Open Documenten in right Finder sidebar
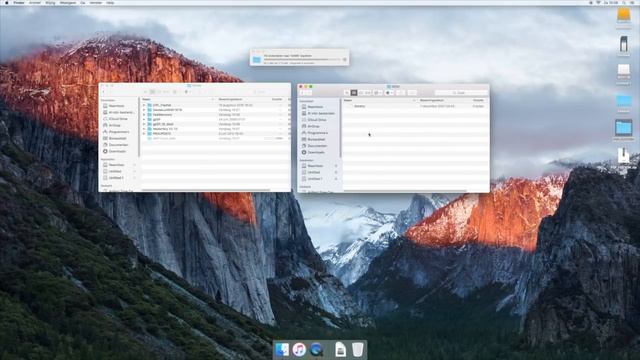Image resolution: width=640 pixels, height=360 pixels. (x=317, y=146)
